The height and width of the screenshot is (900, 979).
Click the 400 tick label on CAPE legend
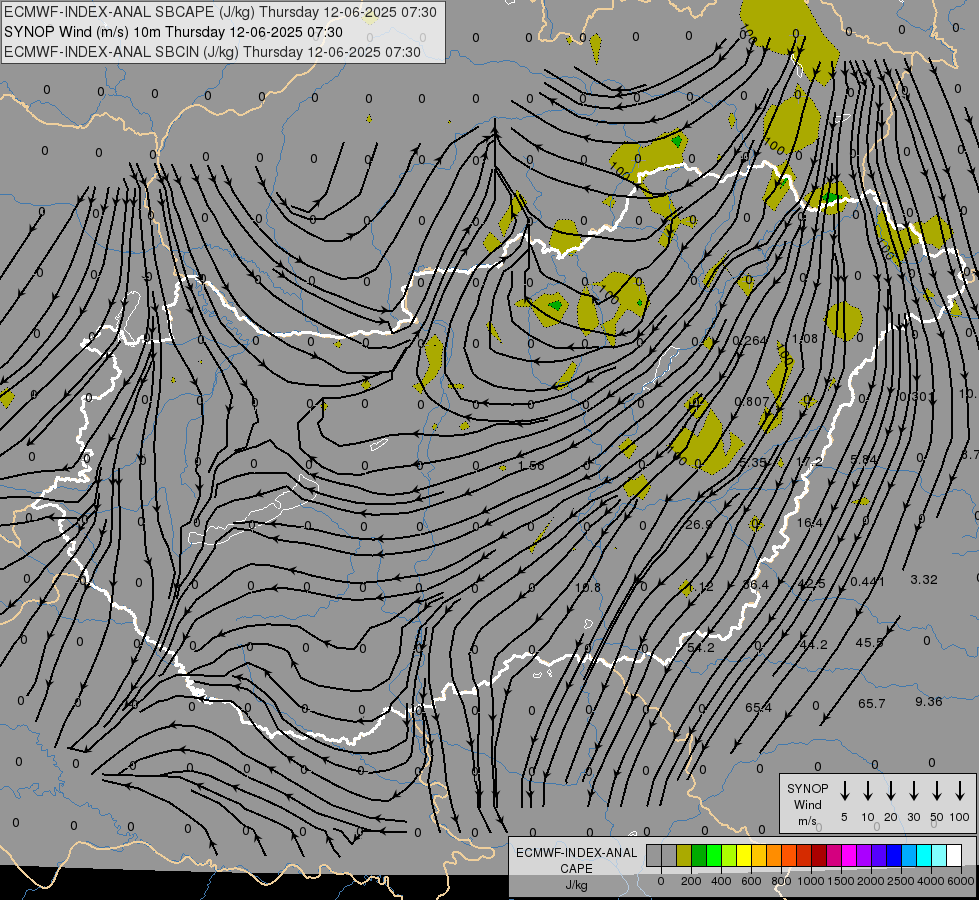(721, 881)
